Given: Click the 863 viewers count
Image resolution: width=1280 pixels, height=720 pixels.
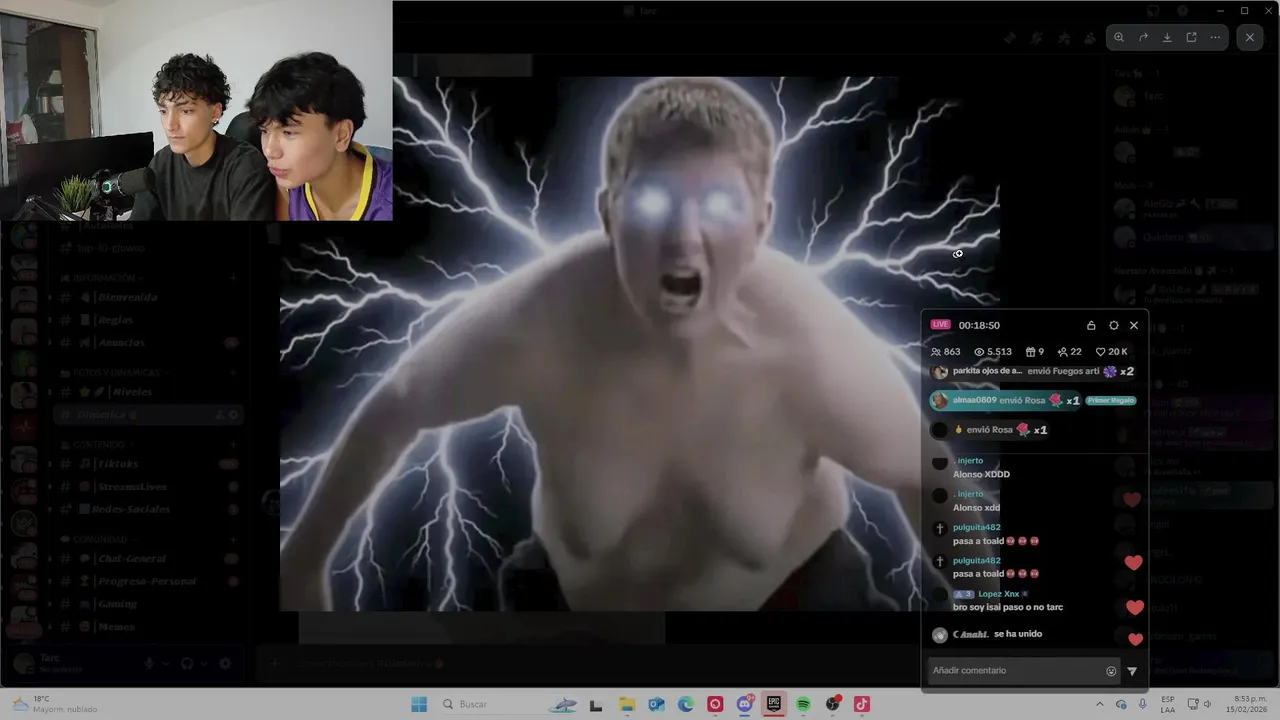Looking at the screenshot, I should point(945,352).
